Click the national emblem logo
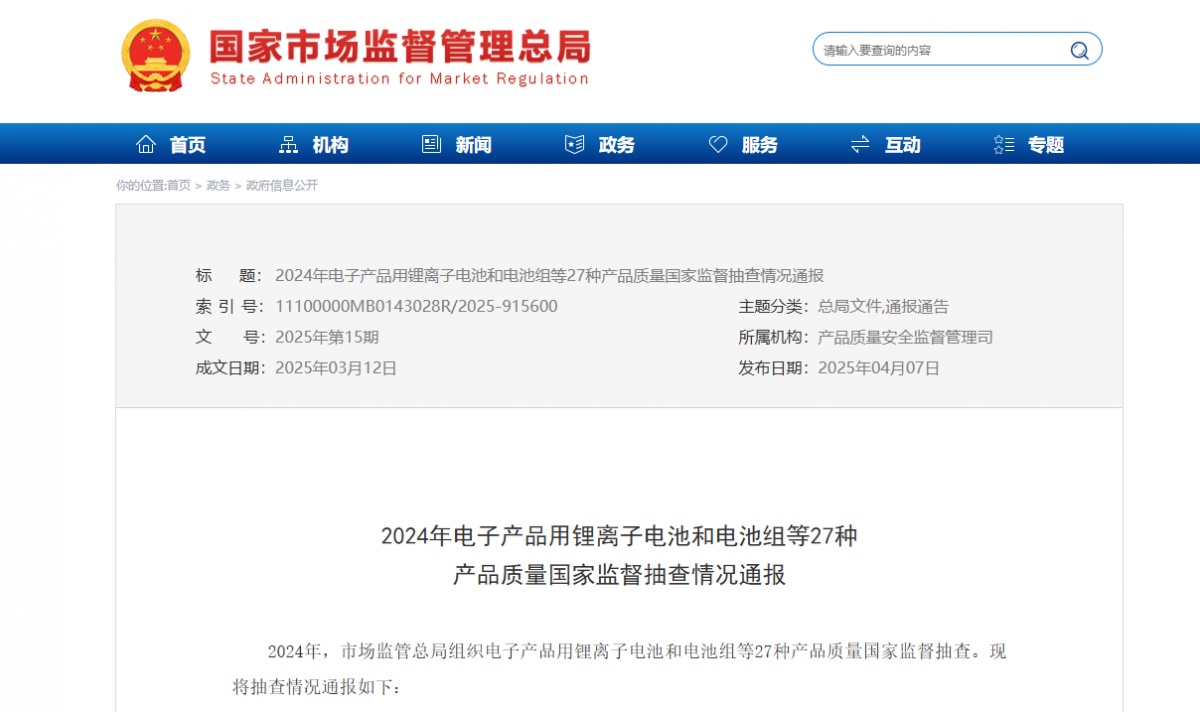 pos(154,55)
